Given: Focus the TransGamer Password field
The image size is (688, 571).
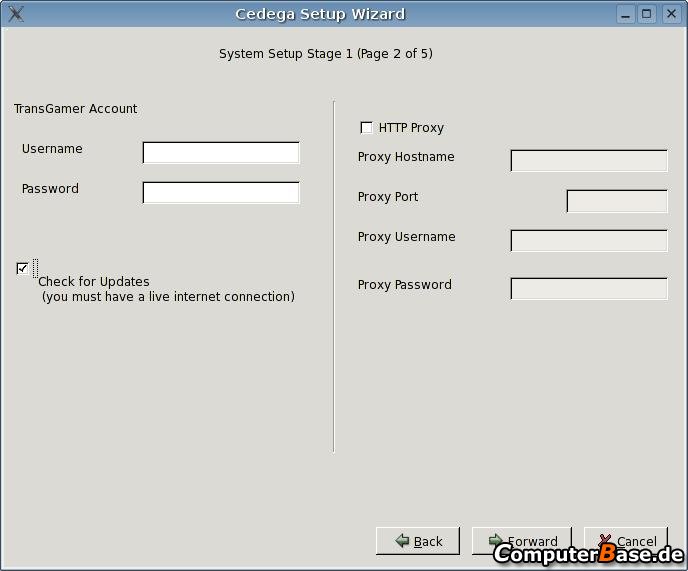Looking at the screenshot, I should 221,193.
